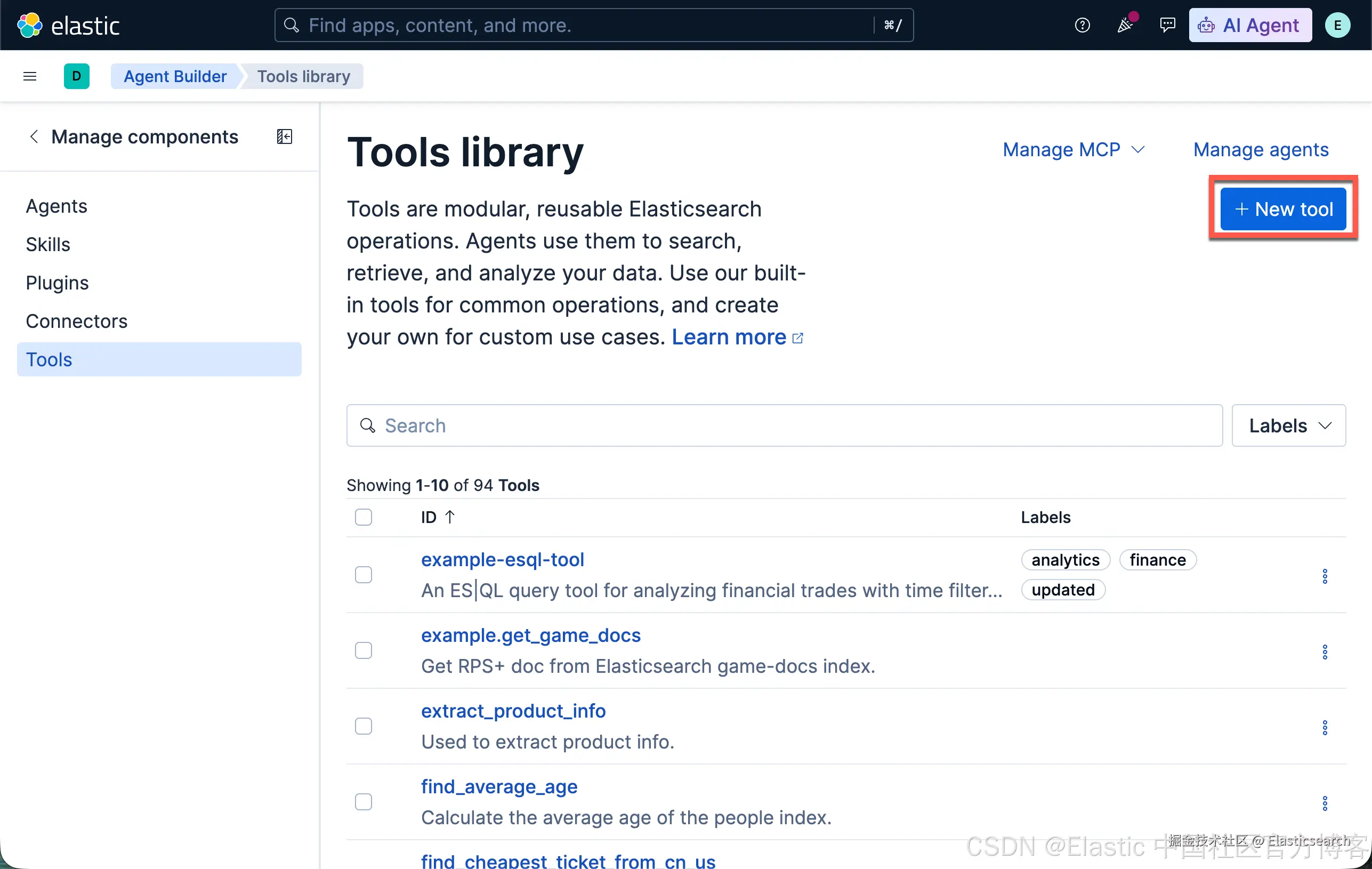Open Connectors in the sidebar

(76, 321)
